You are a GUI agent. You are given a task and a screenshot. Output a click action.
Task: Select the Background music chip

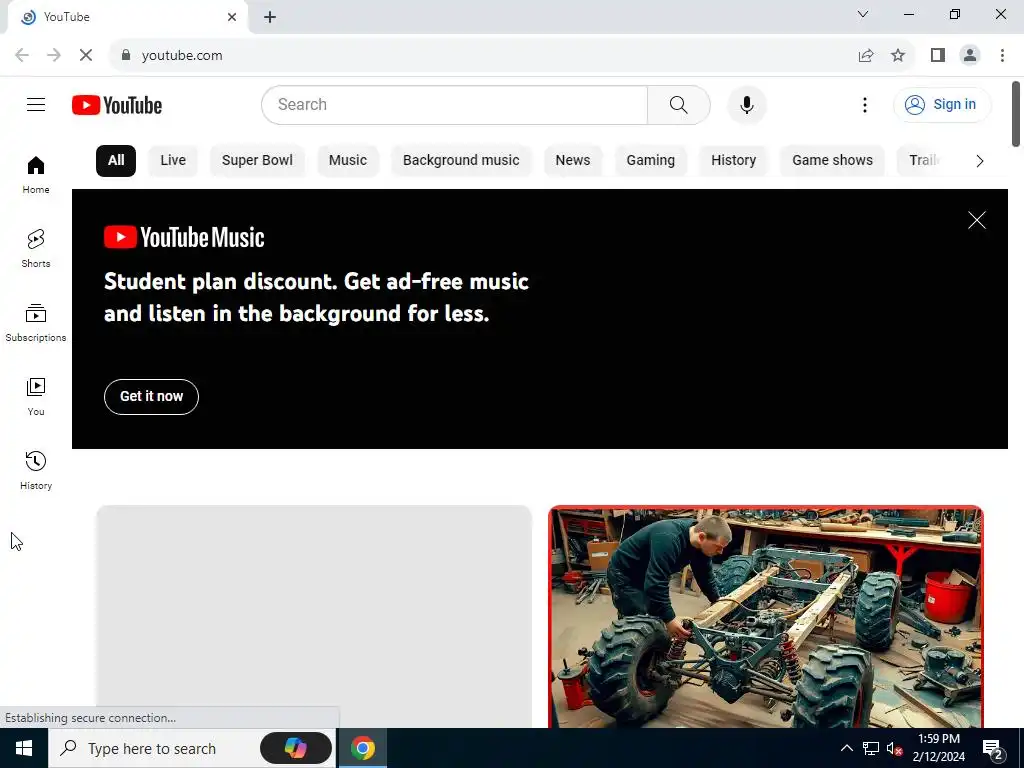(x=461, y=161)
